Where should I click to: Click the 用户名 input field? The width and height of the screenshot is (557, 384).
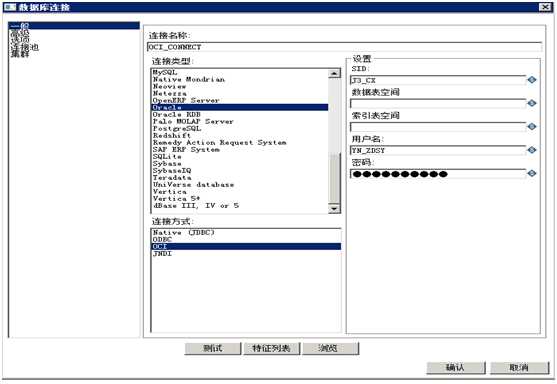438,150
